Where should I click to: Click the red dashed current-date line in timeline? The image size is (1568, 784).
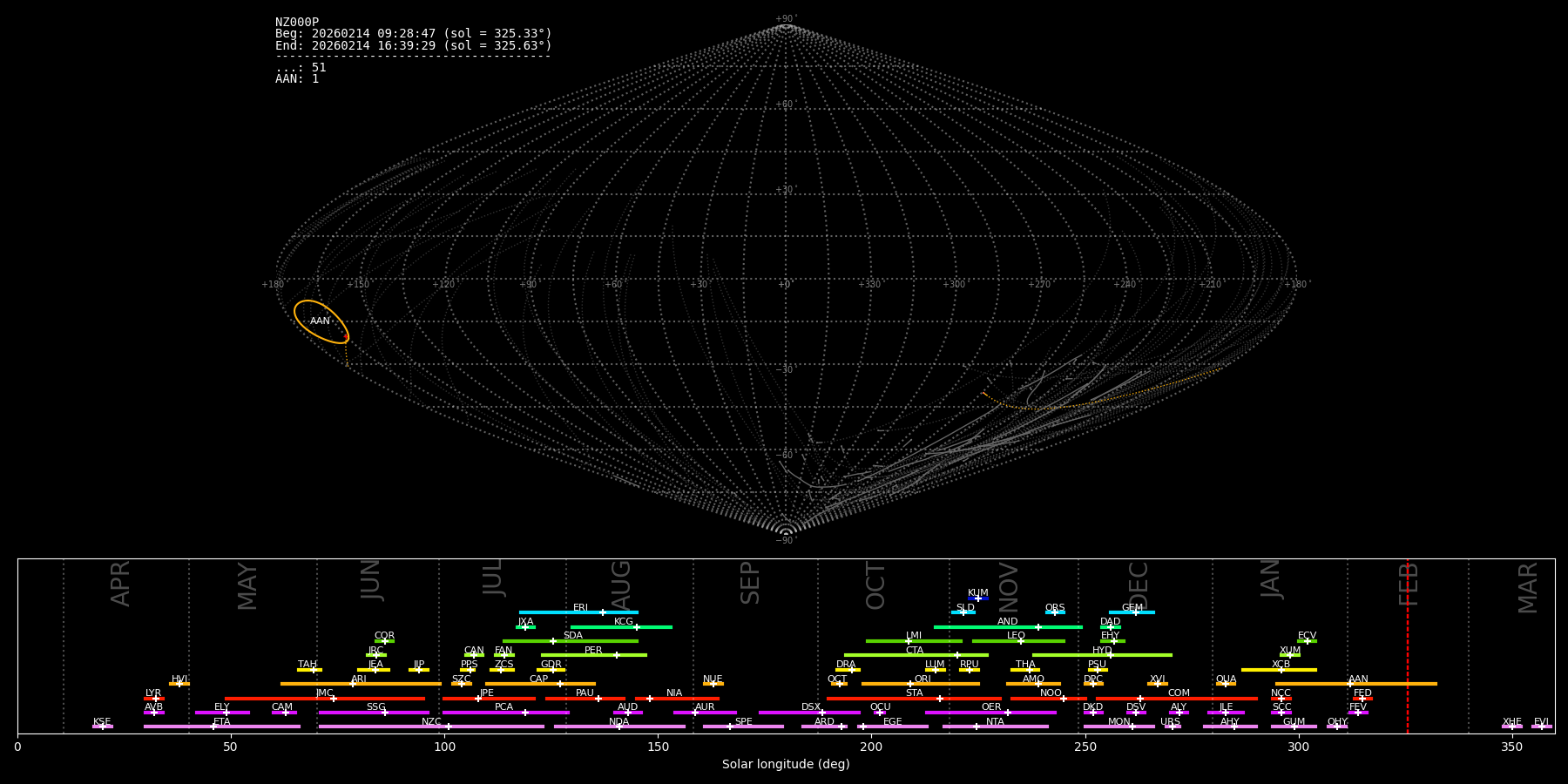pyautogui.click(x=1408, y=645)
